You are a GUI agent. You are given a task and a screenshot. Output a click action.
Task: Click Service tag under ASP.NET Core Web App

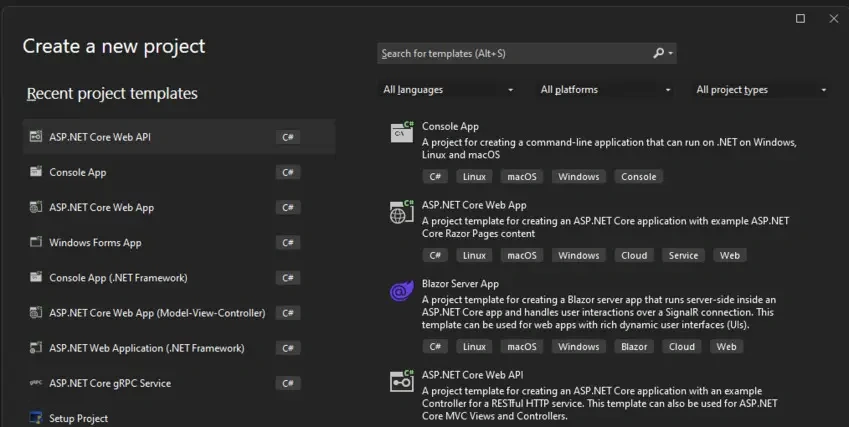[x=683, y=255]
